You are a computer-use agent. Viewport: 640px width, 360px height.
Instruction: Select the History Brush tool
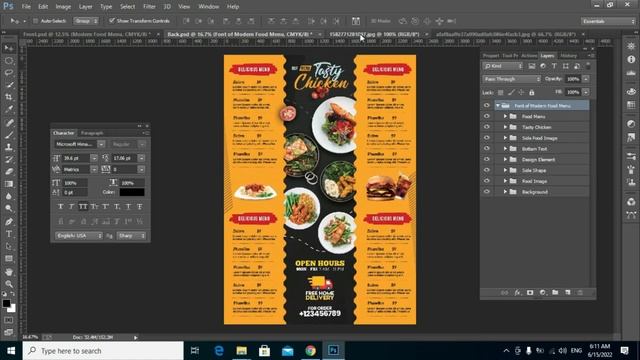tap(9, 159)
